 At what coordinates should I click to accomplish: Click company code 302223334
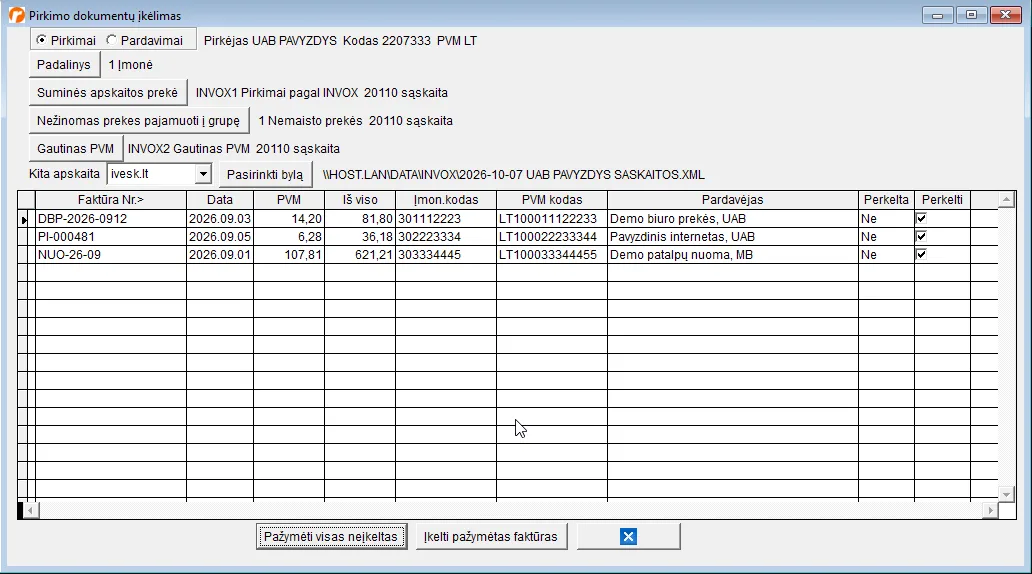pyautogui.click(x=446, y=236)
